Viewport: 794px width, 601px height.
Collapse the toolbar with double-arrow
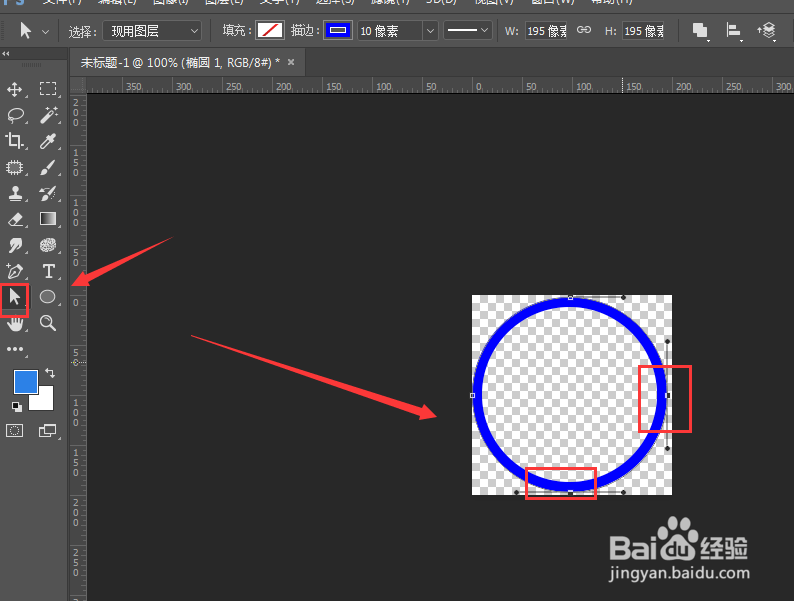coord(6,54)
